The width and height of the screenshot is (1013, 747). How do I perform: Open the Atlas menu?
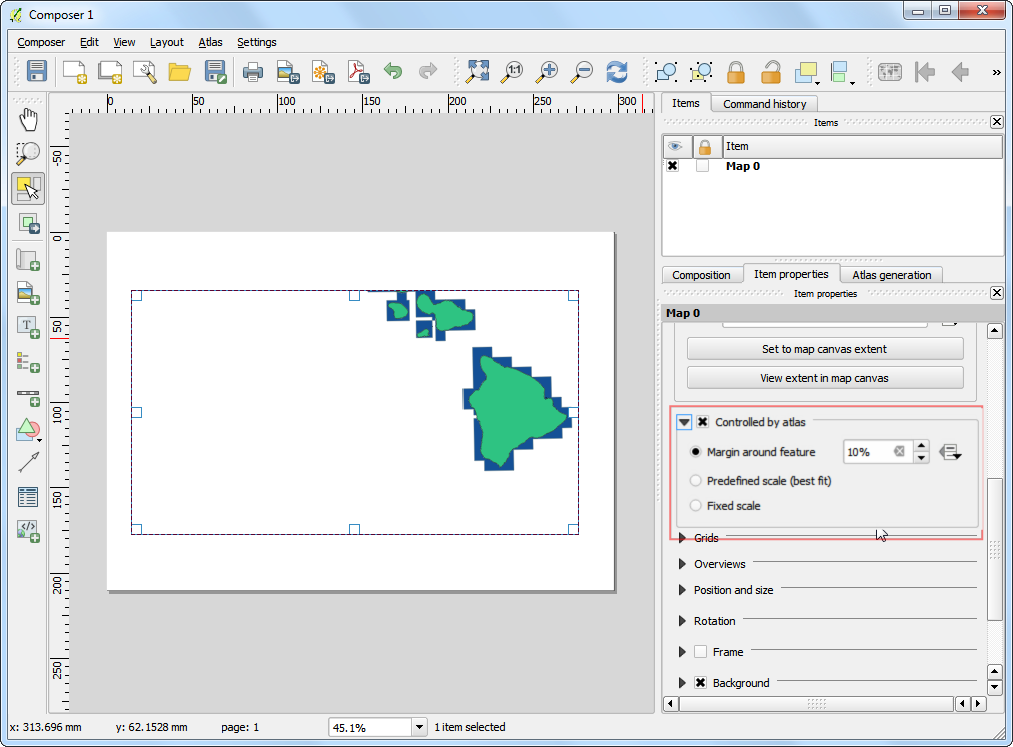click(210, 42)
